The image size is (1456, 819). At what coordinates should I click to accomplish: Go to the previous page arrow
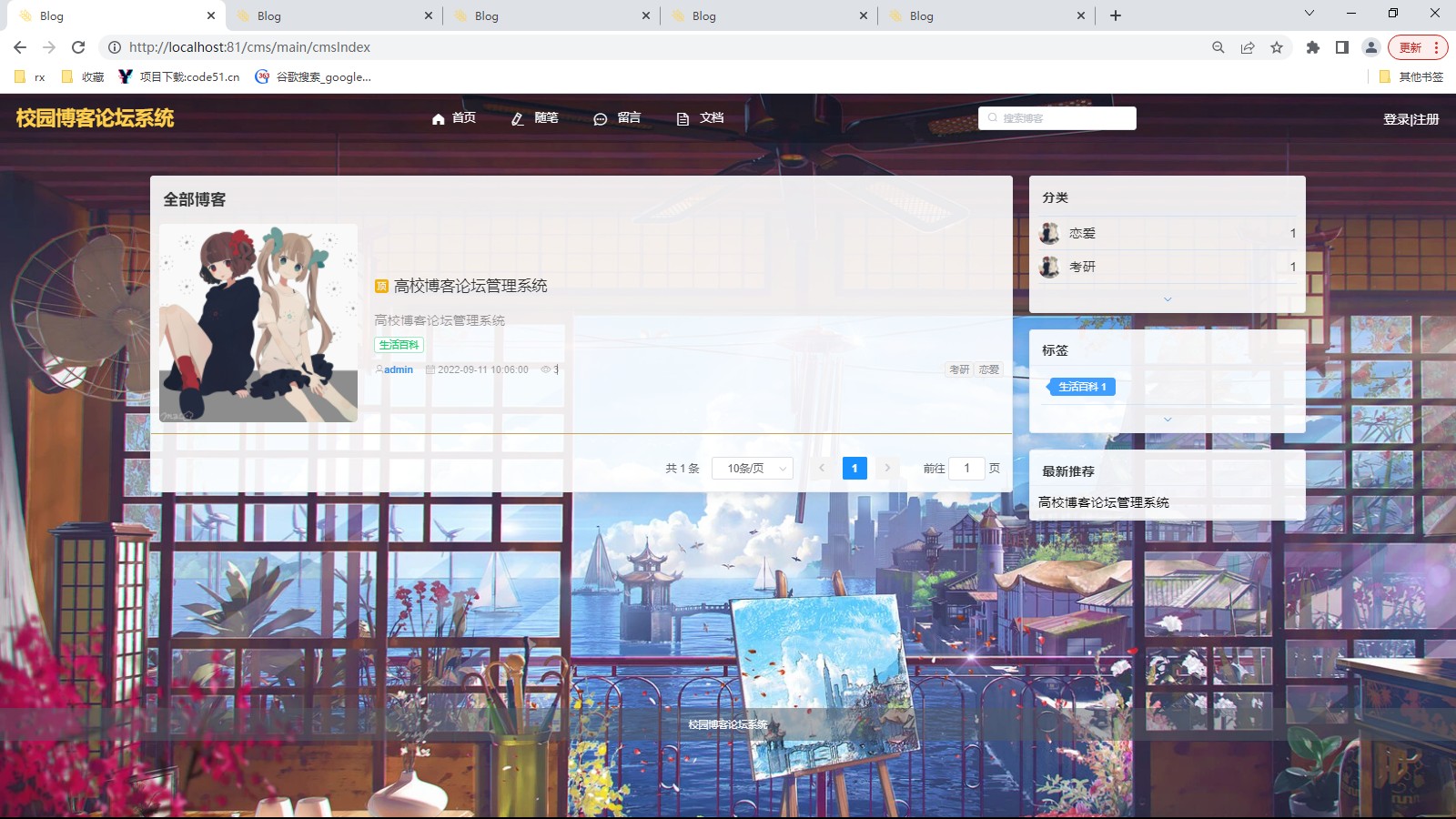coord(822,468)
